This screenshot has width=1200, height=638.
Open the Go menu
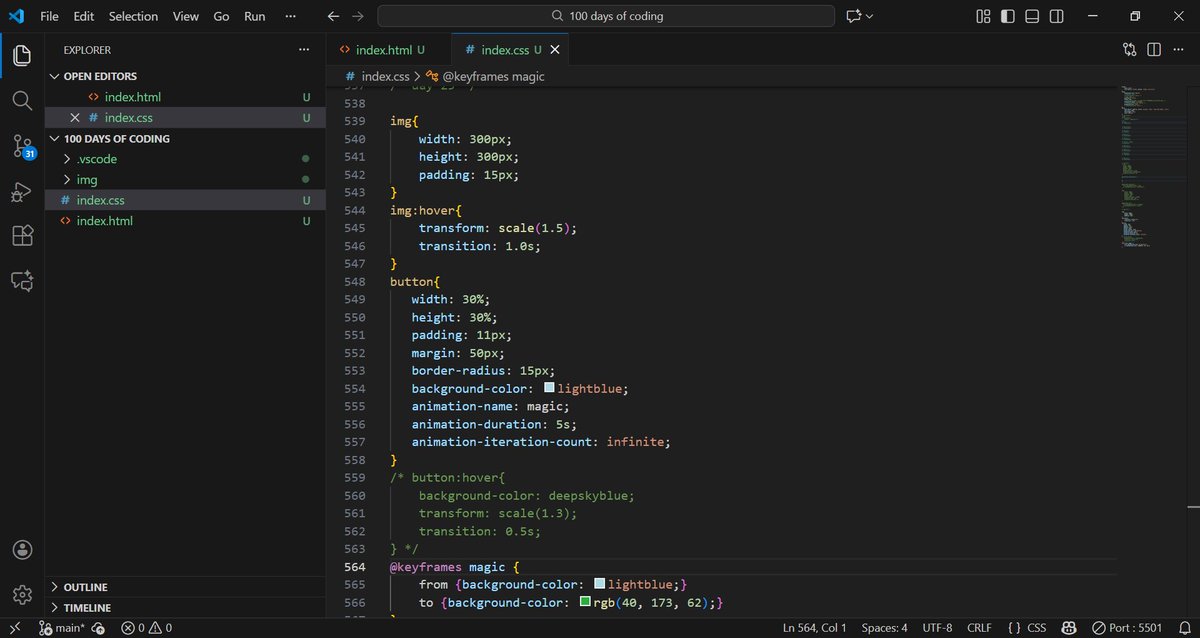click(221, 16)
